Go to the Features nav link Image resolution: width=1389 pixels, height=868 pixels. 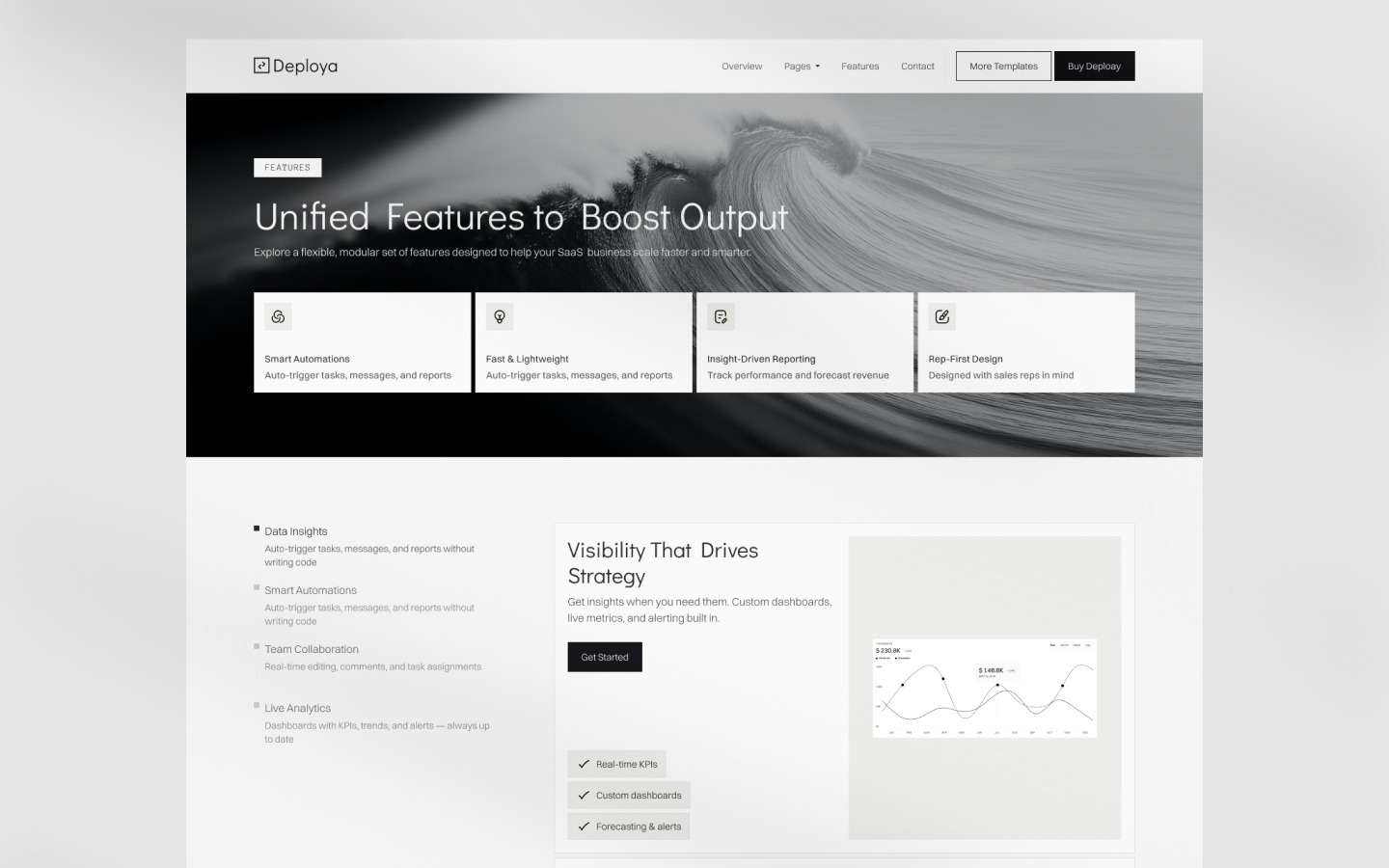click(x=859, y=67)
